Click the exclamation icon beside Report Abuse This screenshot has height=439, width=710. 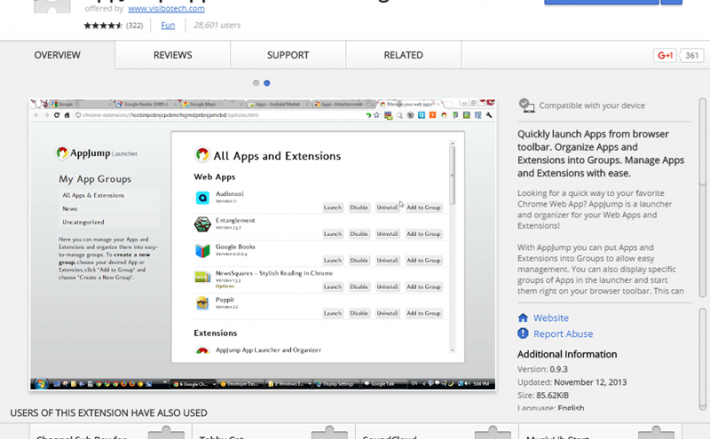[523, 334]
